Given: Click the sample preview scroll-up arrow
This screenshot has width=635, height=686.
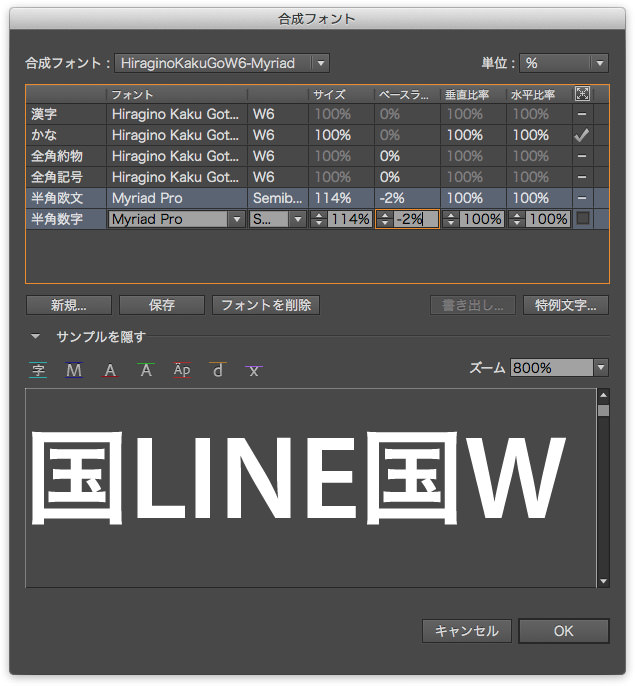Looking at the screenshot, I should click(x=603, y=396).
